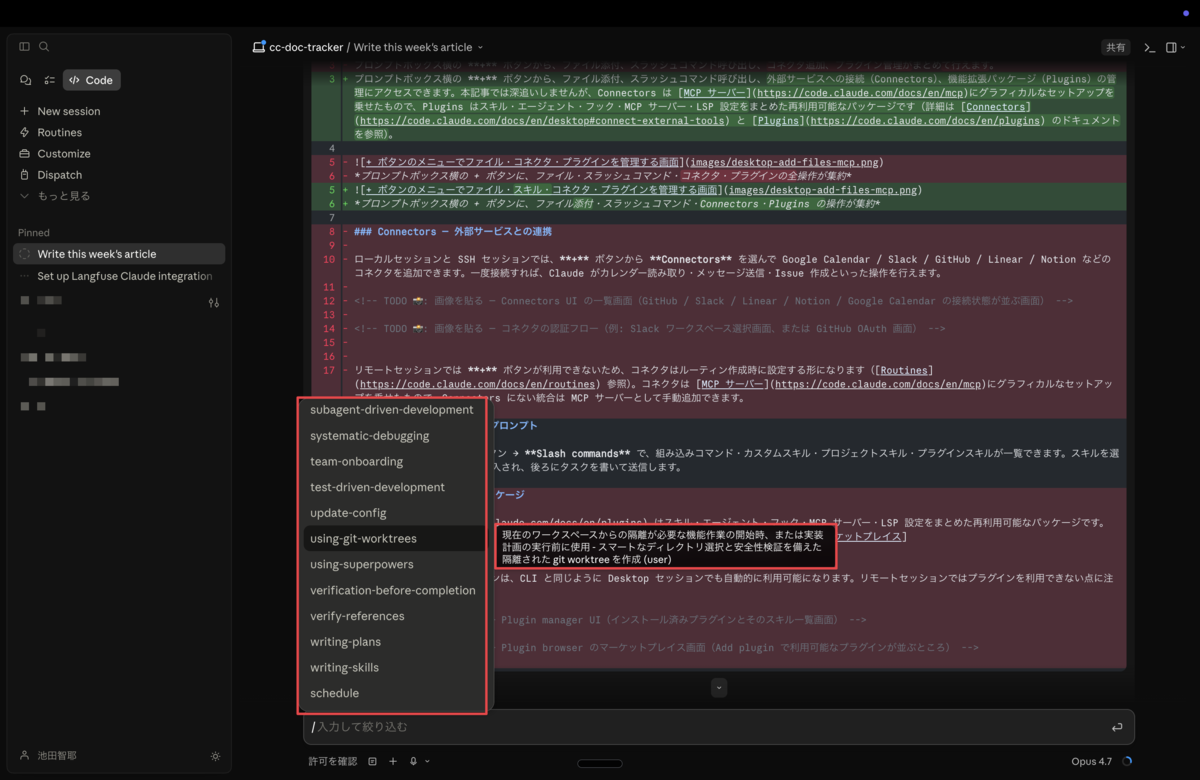Open the Opus 4.7 model selector
This screenshot has height=780, width=1200.
(x=1091, y=761)
